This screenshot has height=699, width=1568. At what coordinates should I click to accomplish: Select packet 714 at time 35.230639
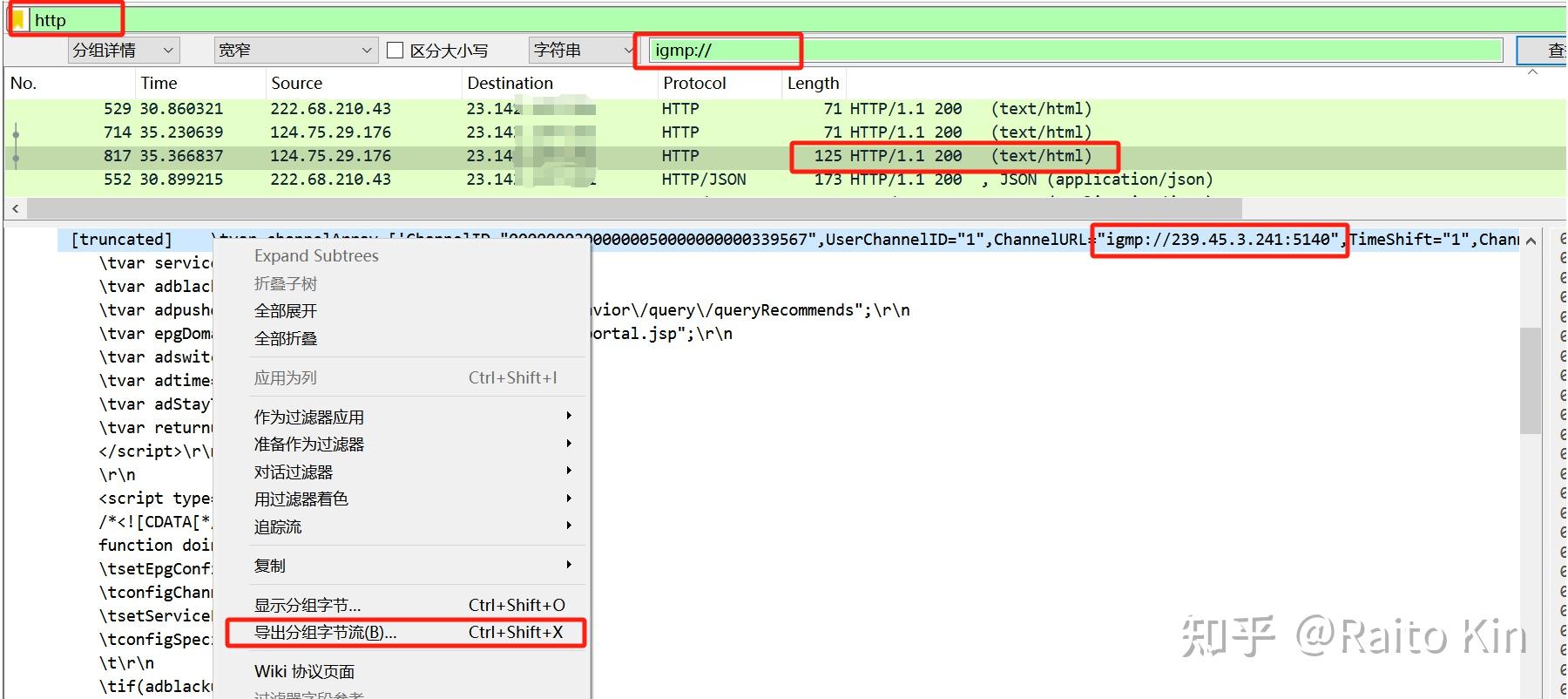click(784, 132)
